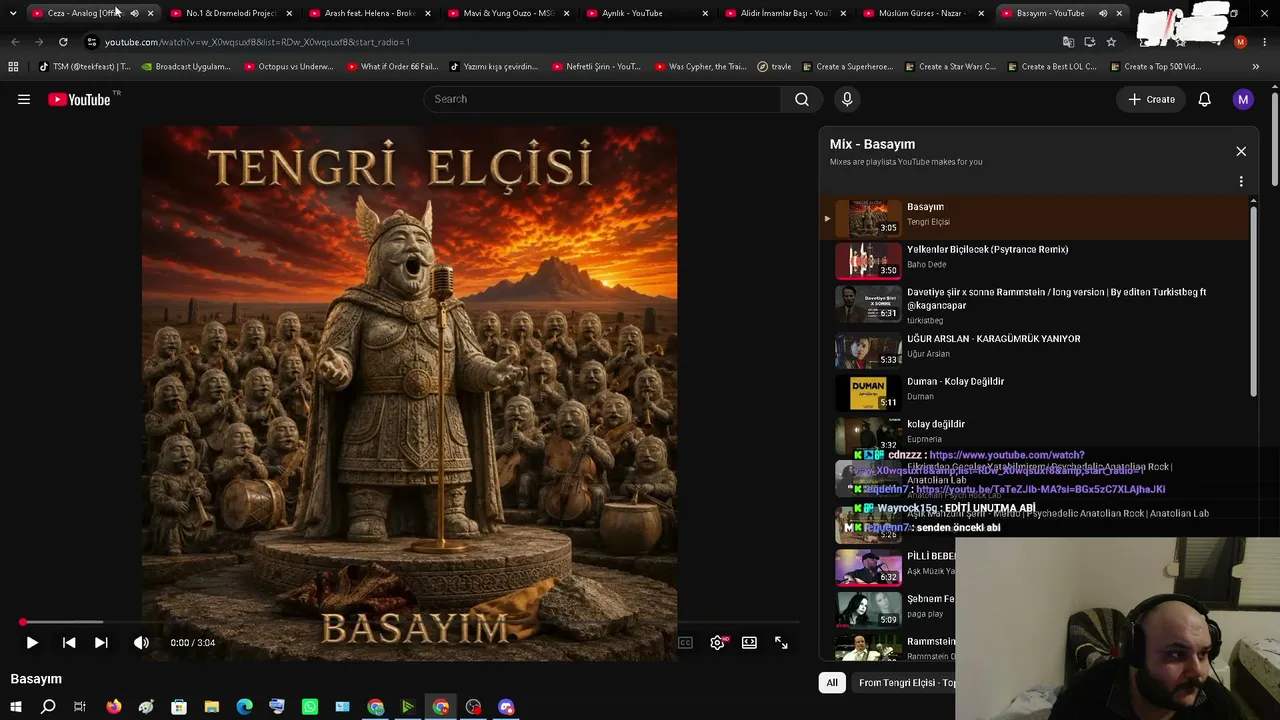Launch Firefox from the taskbar
The width and height of the screenshot is (1280, 720).
[x=113, y=707]
